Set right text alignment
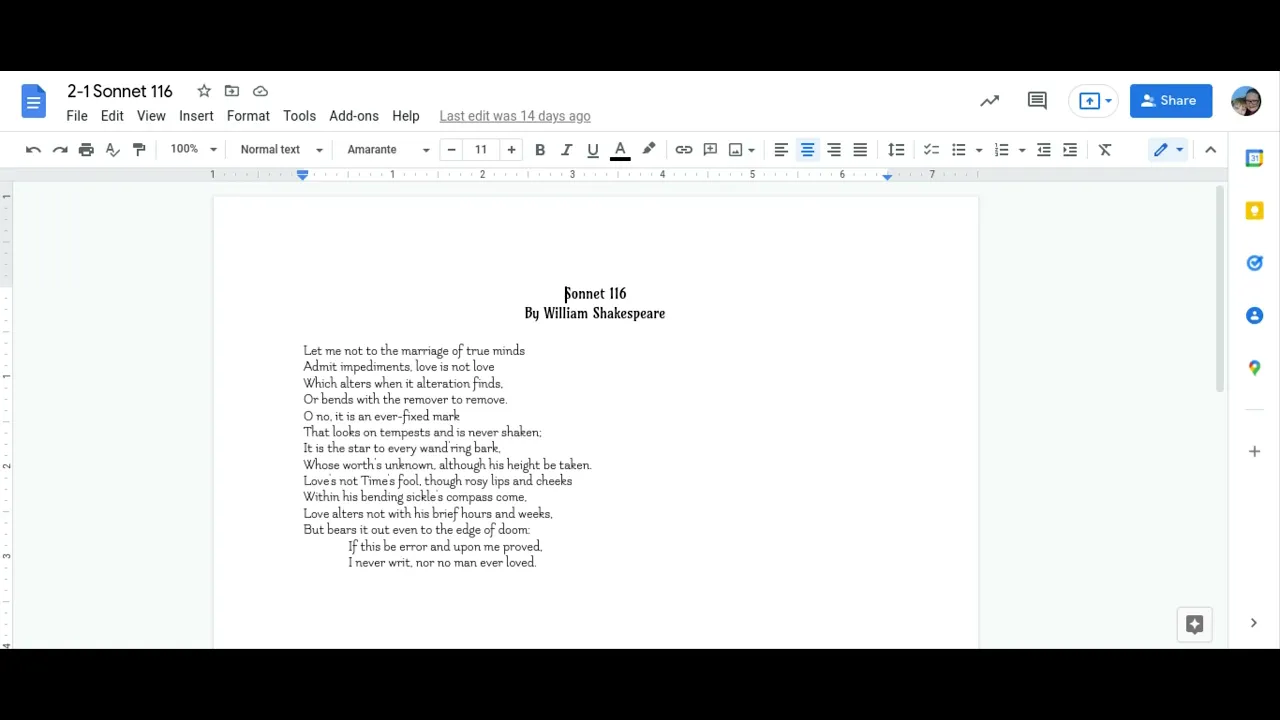Image resolution: width=1280 pixels, height=720 pixels. 834,150
